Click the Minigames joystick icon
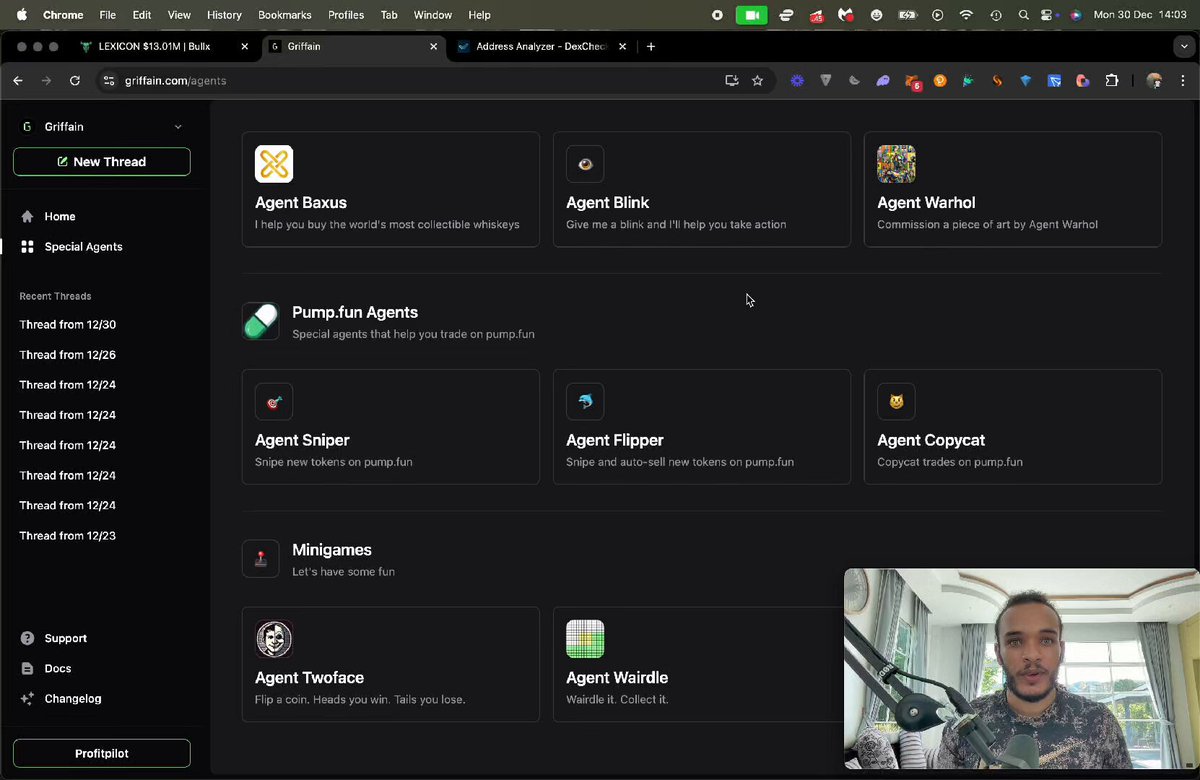Viewport: 1200px width, 780px height. point(261,558)
